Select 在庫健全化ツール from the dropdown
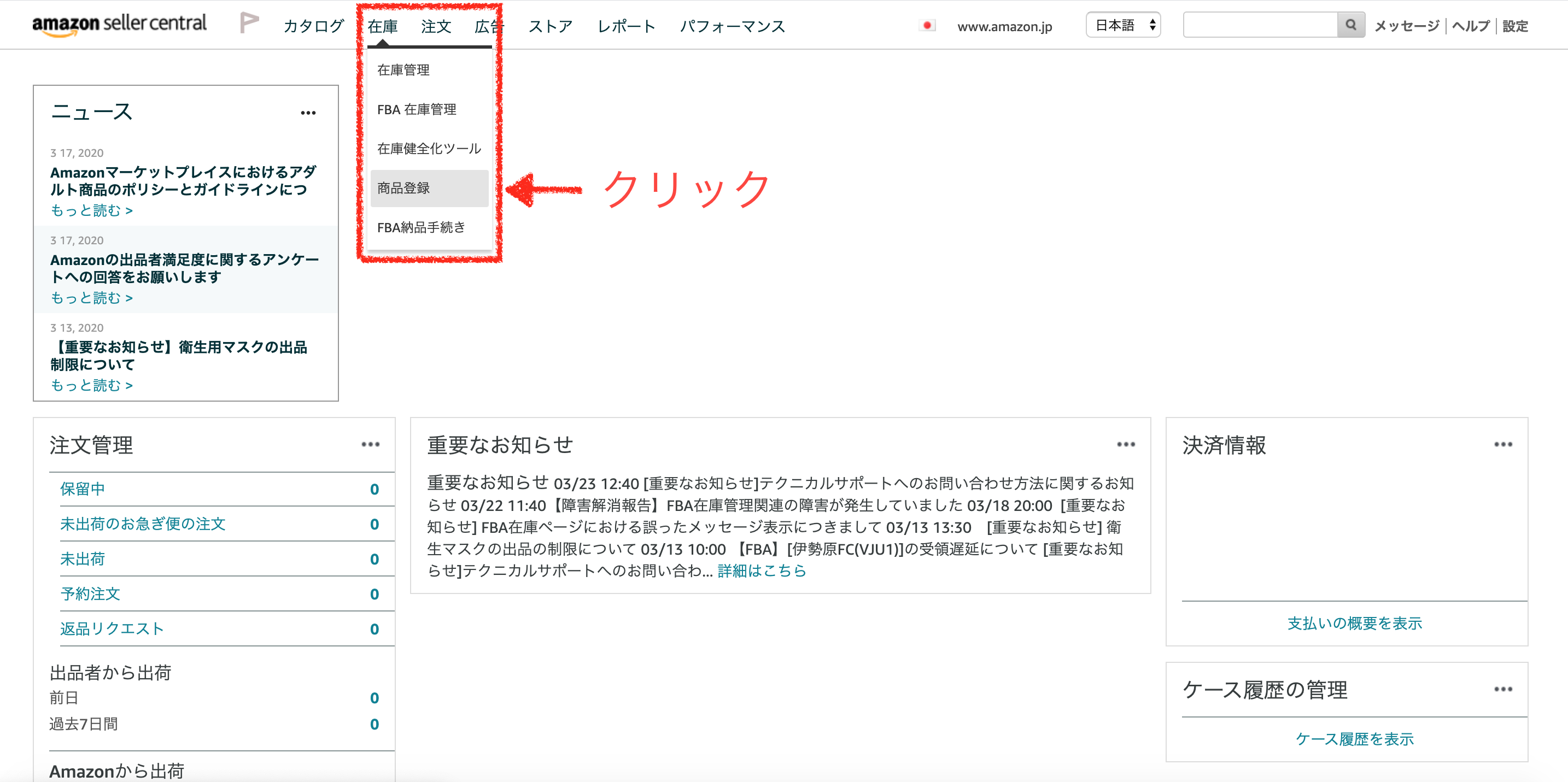This screenshot has width=1568, height=782. click(429, 149)
